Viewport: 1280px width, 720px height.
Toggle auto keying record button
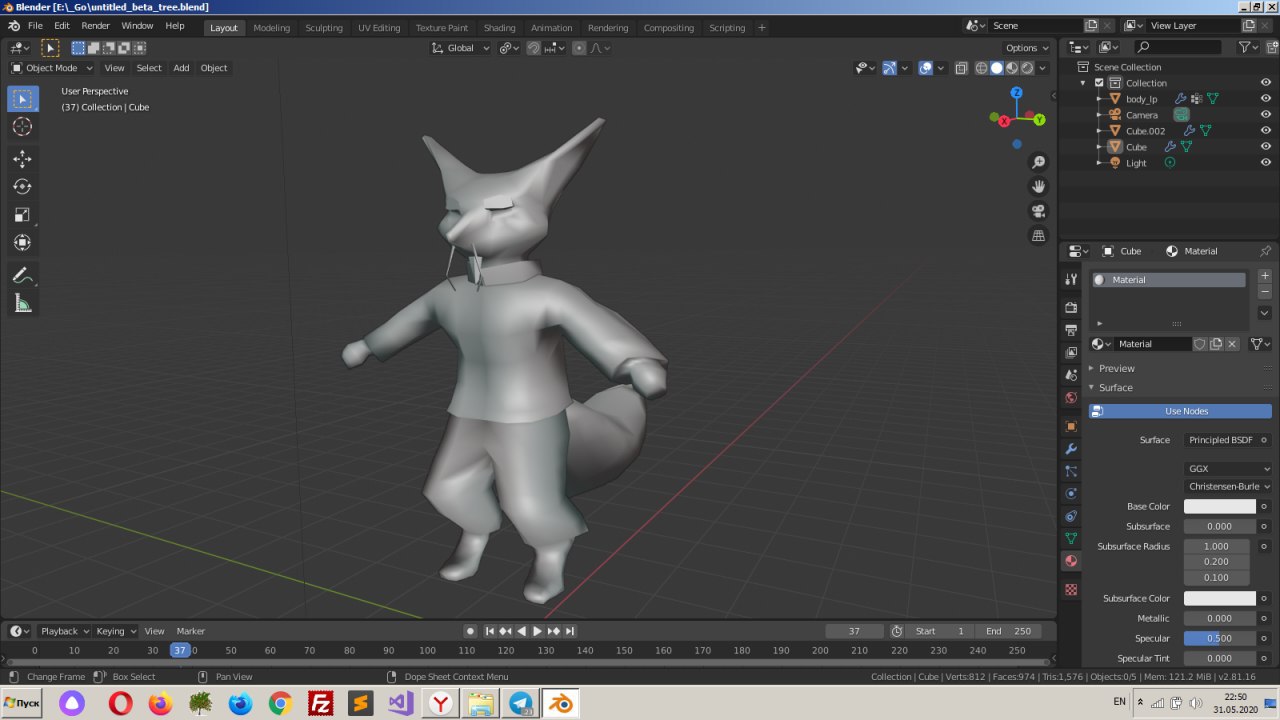pos(470,631)
